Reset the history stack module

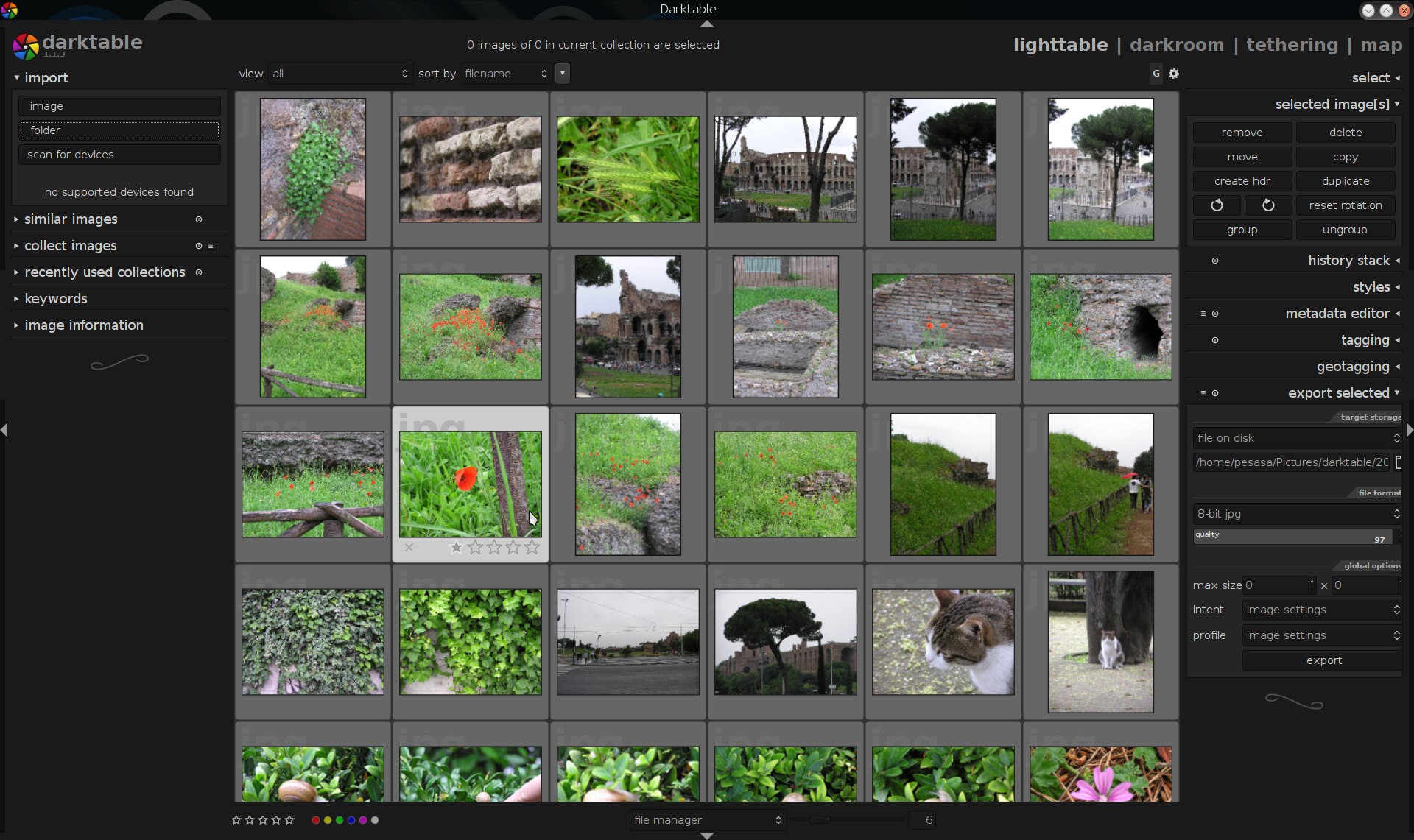[x=1215, y=261]
